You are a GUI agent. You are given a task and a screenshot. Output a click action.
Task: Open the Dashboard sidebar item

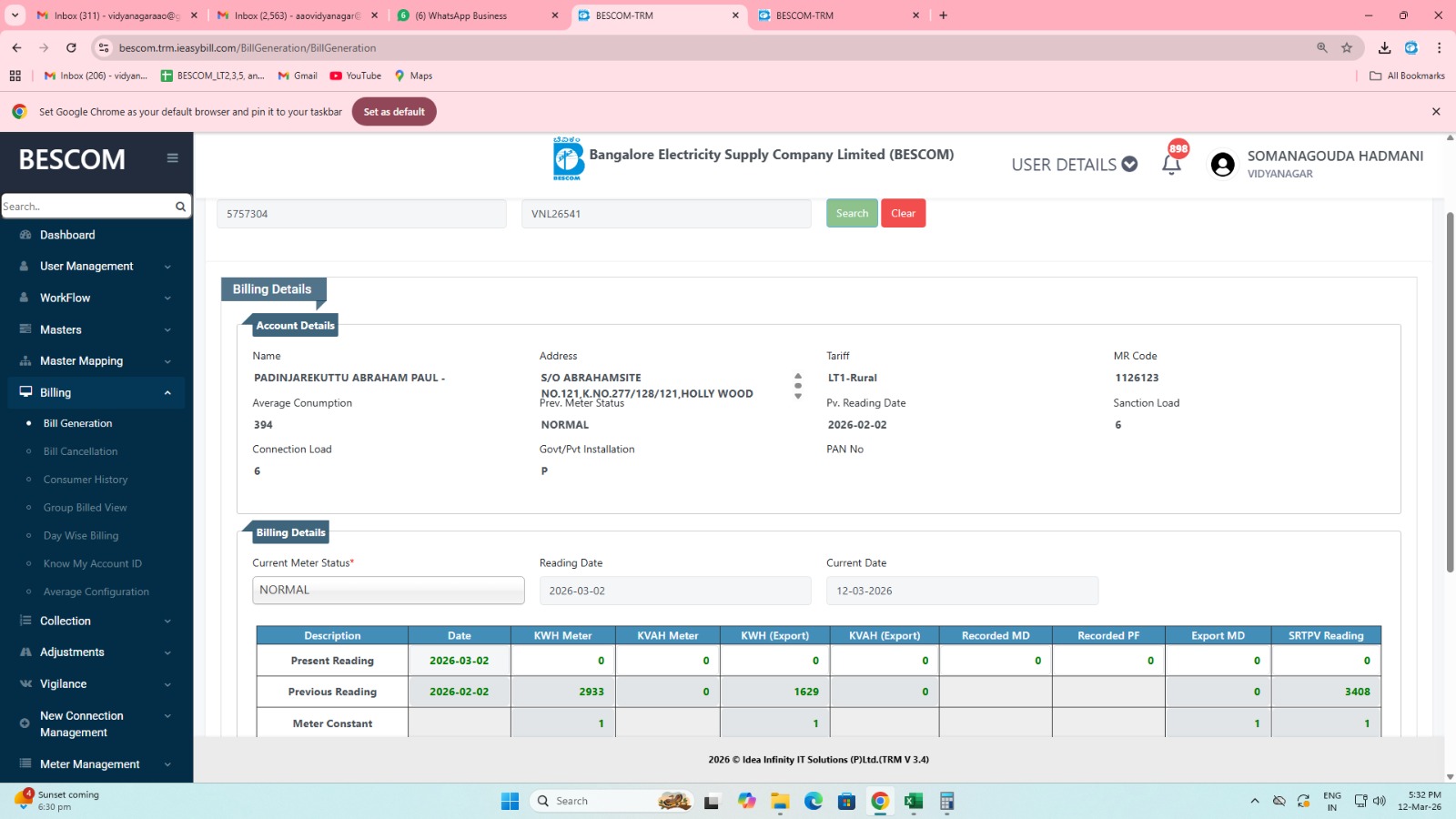67,235
